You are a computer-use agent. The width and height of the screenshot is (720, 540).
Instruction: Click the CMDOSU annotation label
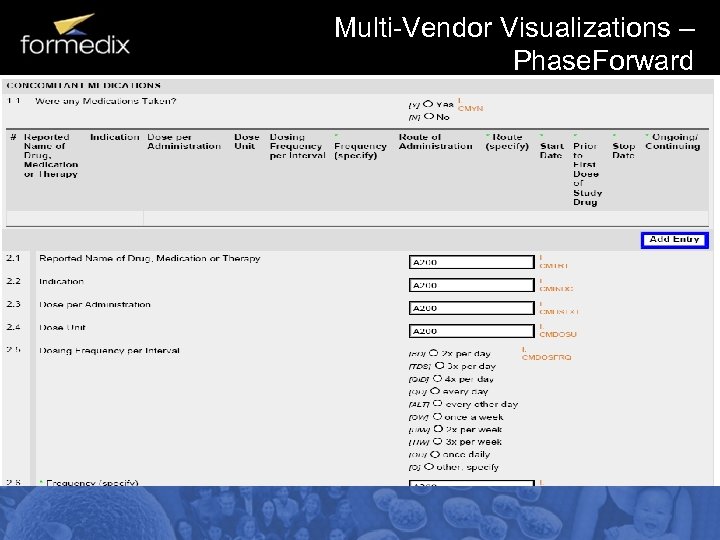tap(558, 334)
